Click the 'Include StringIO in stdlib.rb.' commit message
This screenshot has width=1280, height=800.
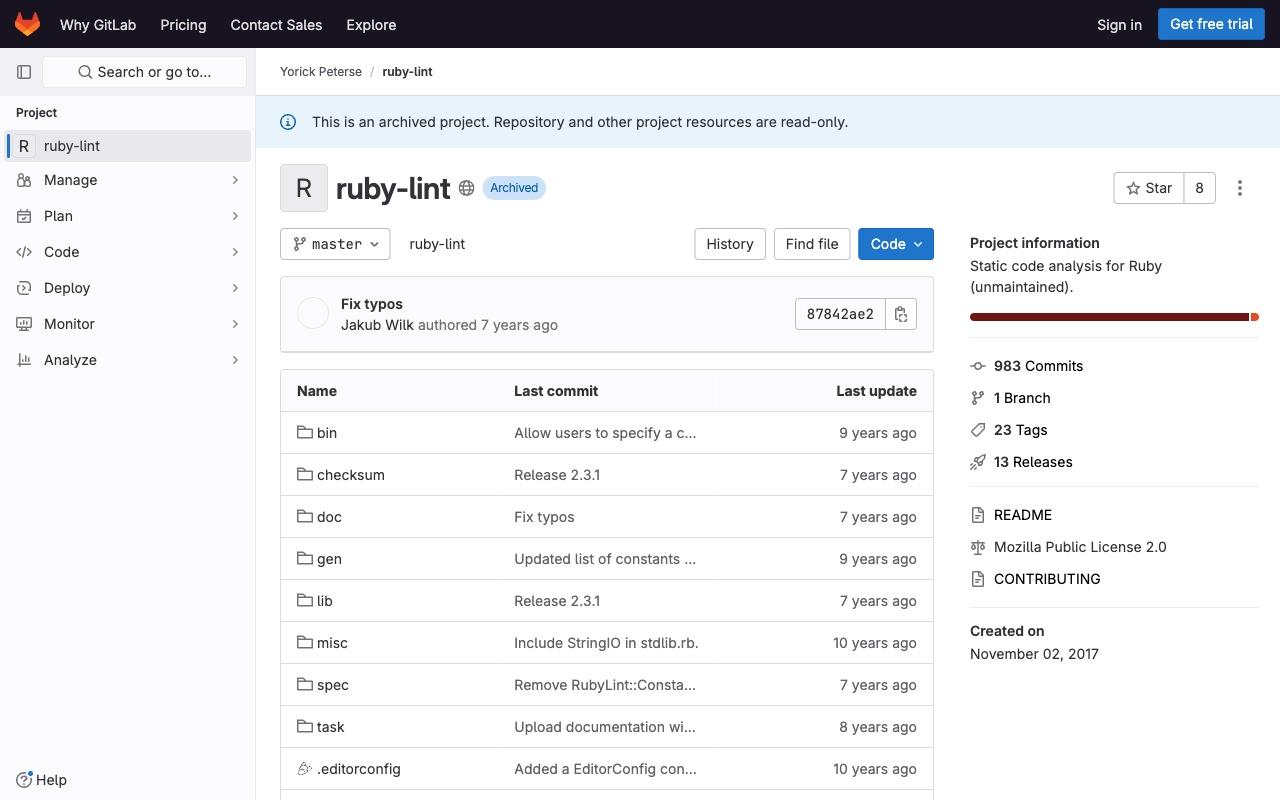tap(606, 643)
